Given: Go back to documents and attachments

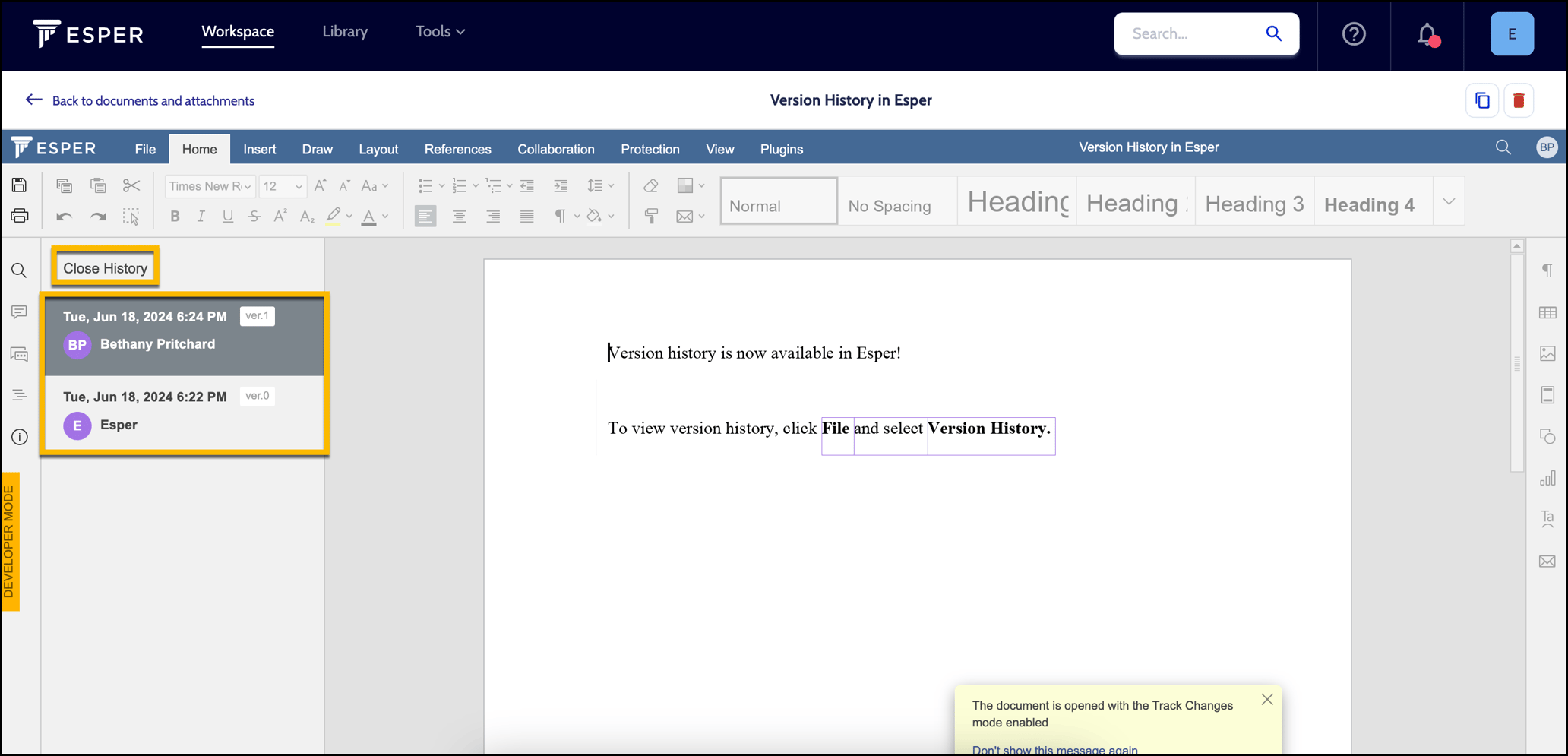Looking at the screenshot, I should [141, 100].
